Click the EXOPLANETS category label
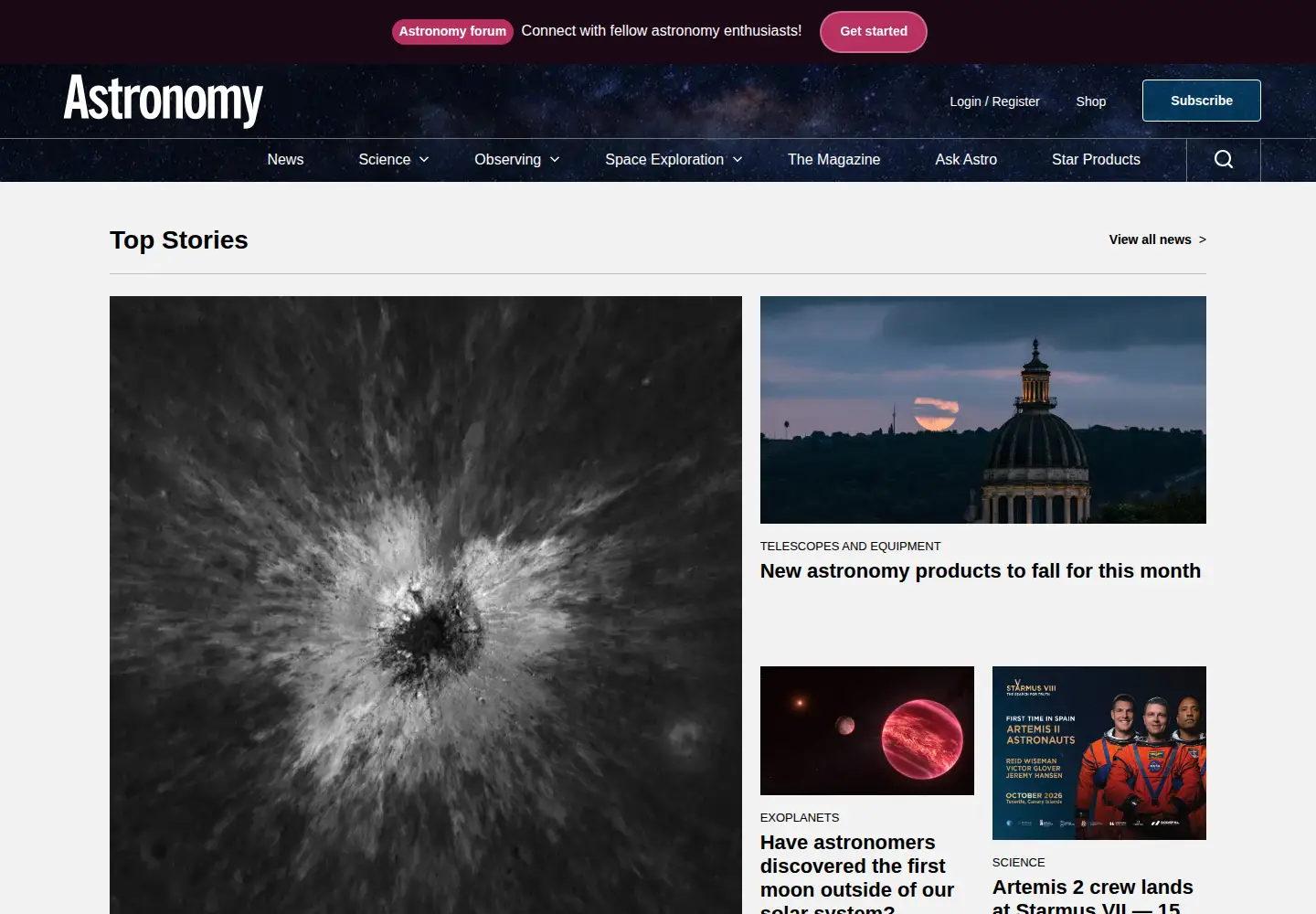 pyautogui.click(x=800, y=818)
